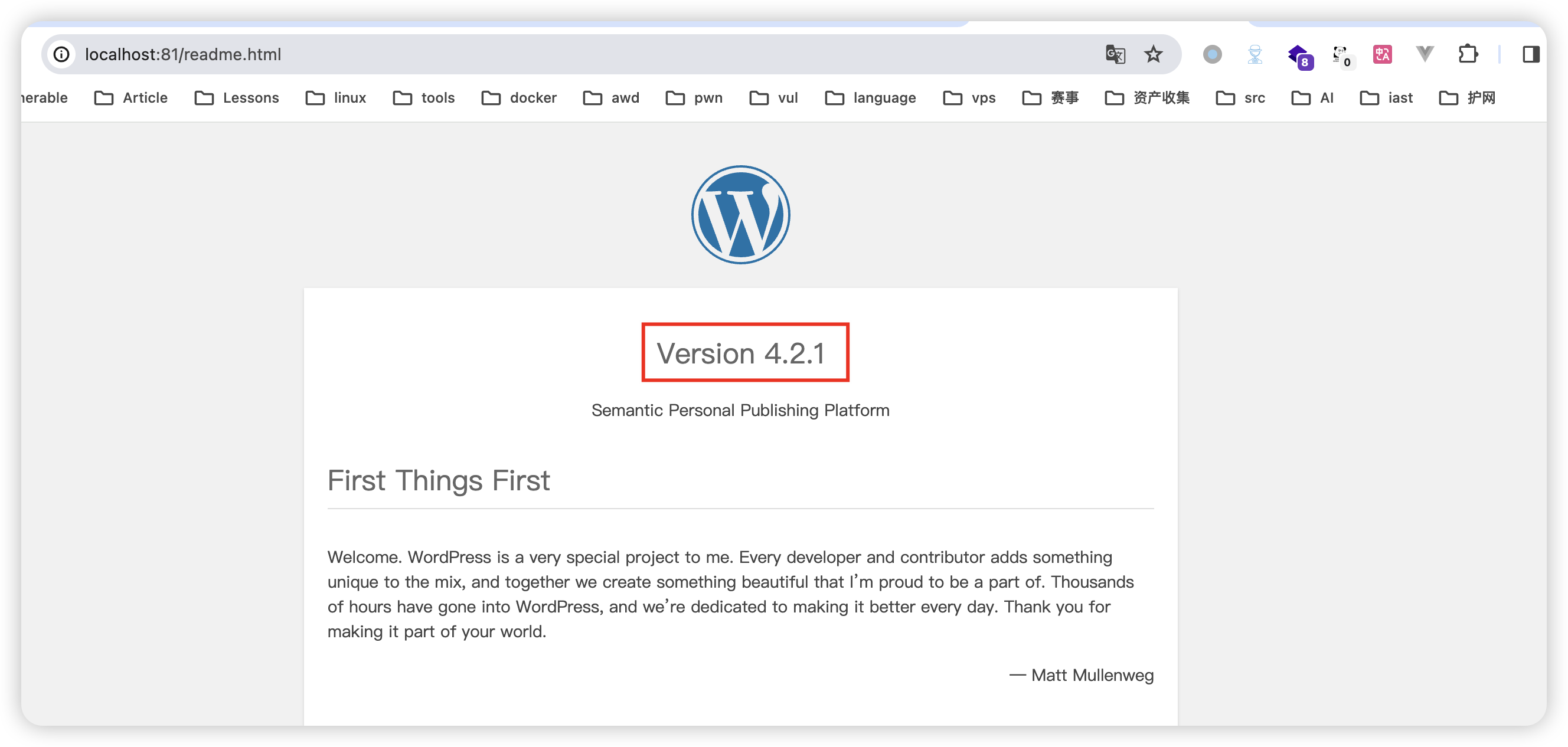Open the 赛事 bookmarks folder
Viewport: 1568px width, 747px height.
coord(1050,97)
